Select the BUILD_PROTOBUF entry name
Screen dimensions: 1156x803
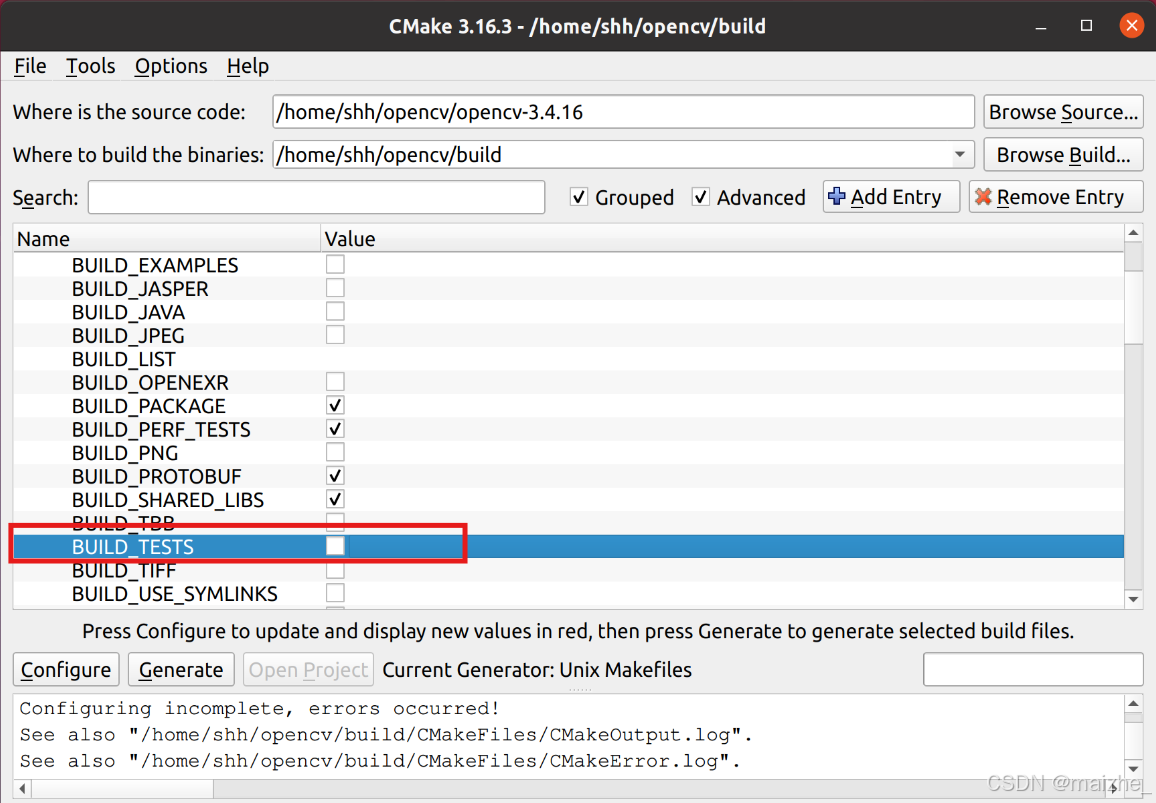tap(156, 476)
